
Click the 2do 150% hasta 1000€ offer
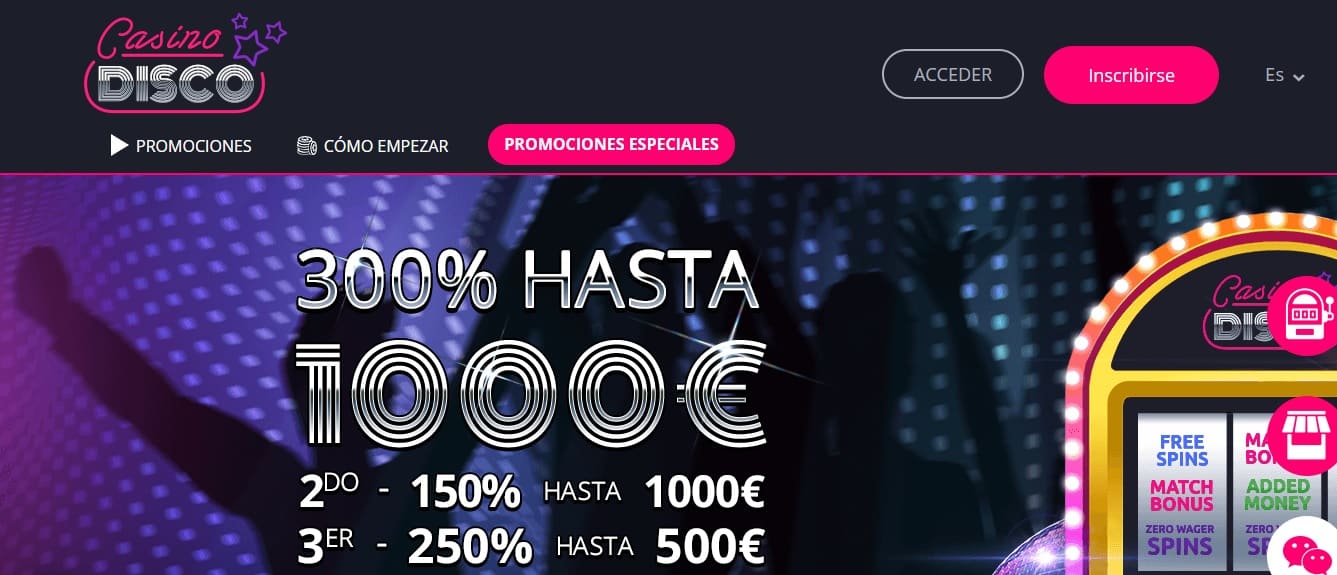(532, 490)
